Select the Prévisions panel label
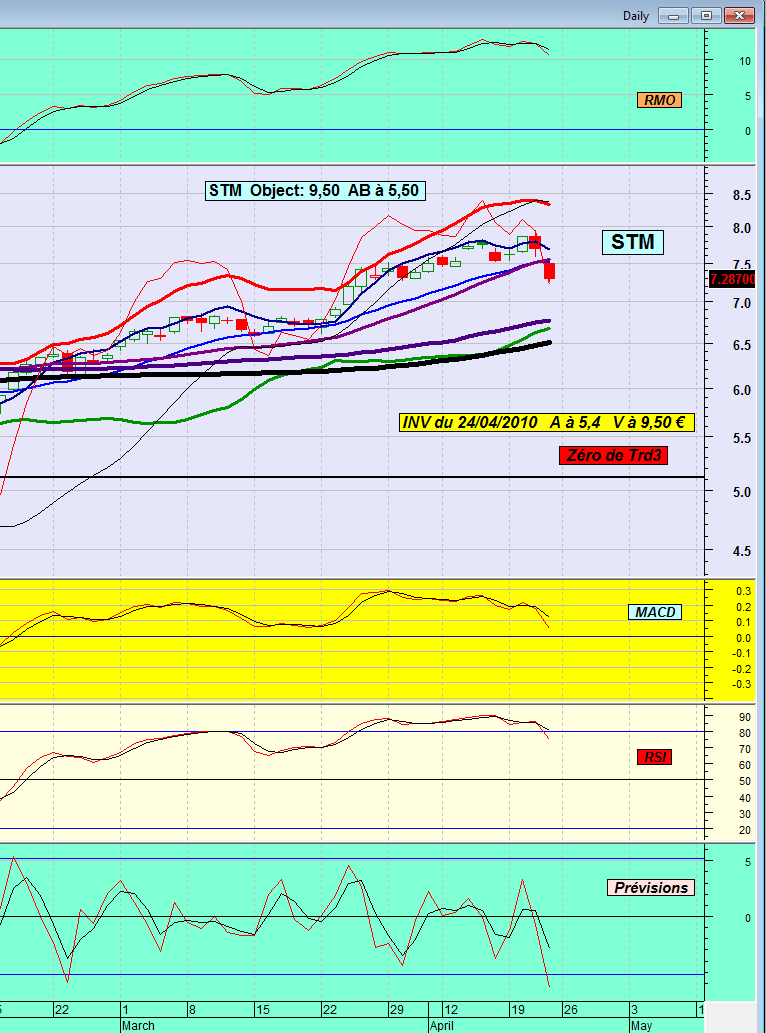 point(651,887)
